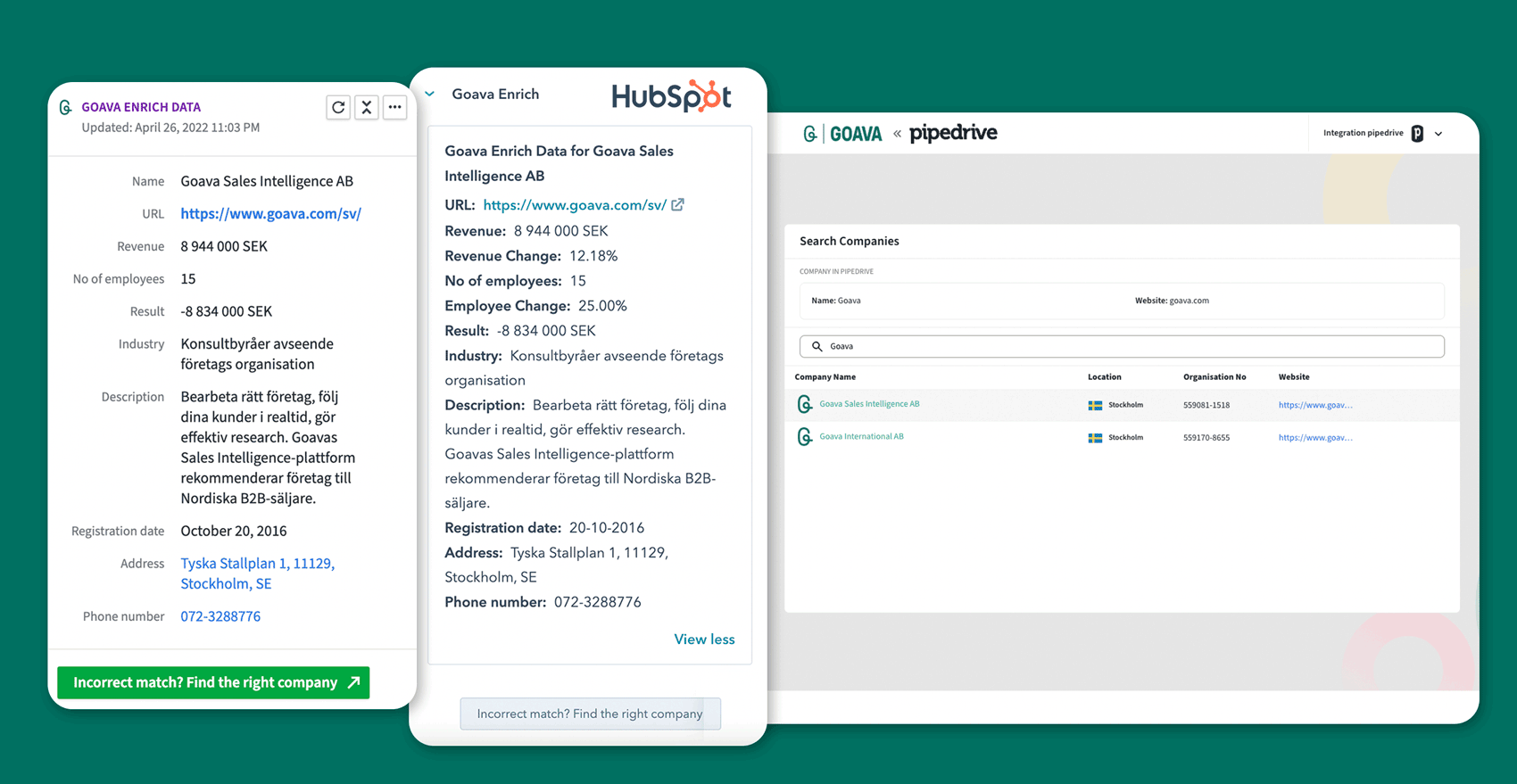
Task: Click Revenue Change 12.18% in HubSpot panel
Action: (531, 256)
